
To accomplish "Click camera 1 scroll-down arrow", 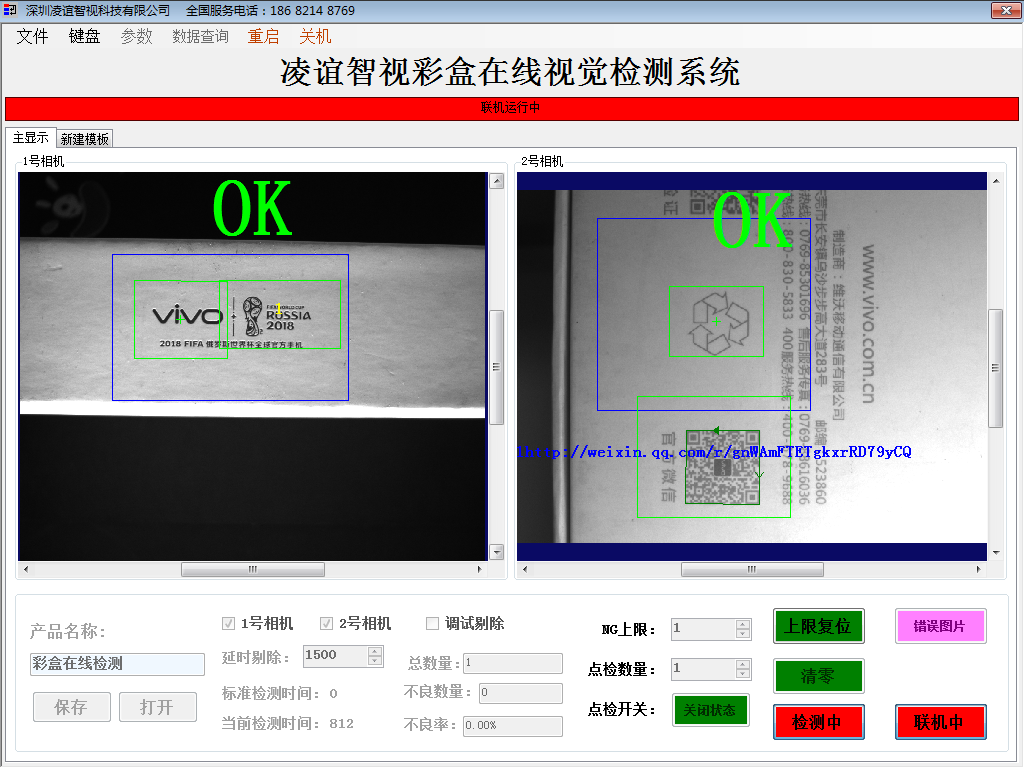I will pyautogui.click(x=496, y=551).
